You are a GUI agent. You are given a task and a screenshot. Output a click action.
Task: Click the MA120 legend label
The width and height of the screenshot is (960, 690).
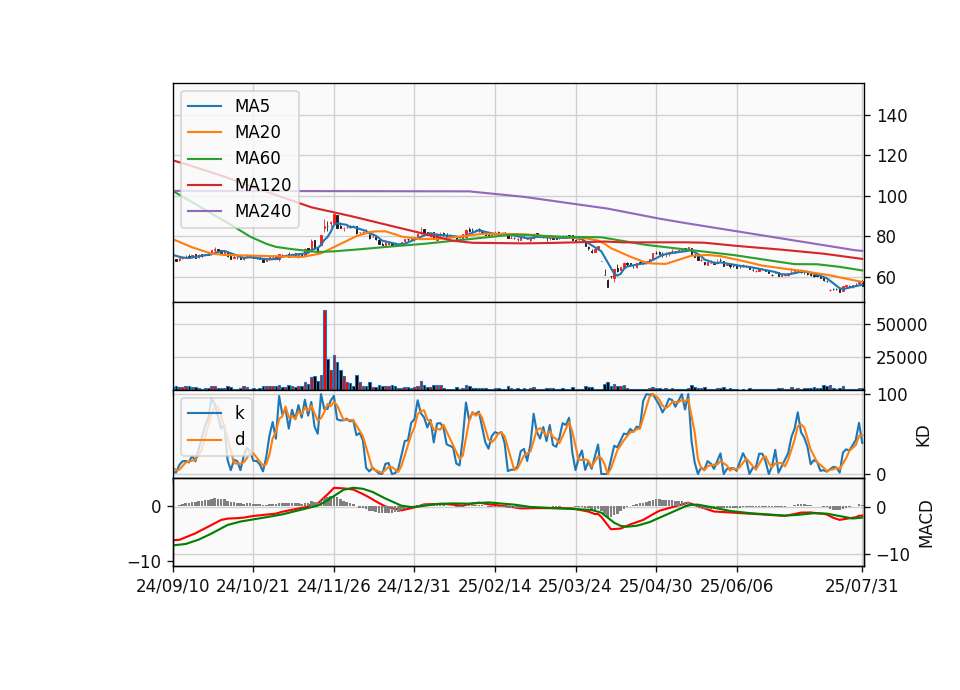(263, 185)
